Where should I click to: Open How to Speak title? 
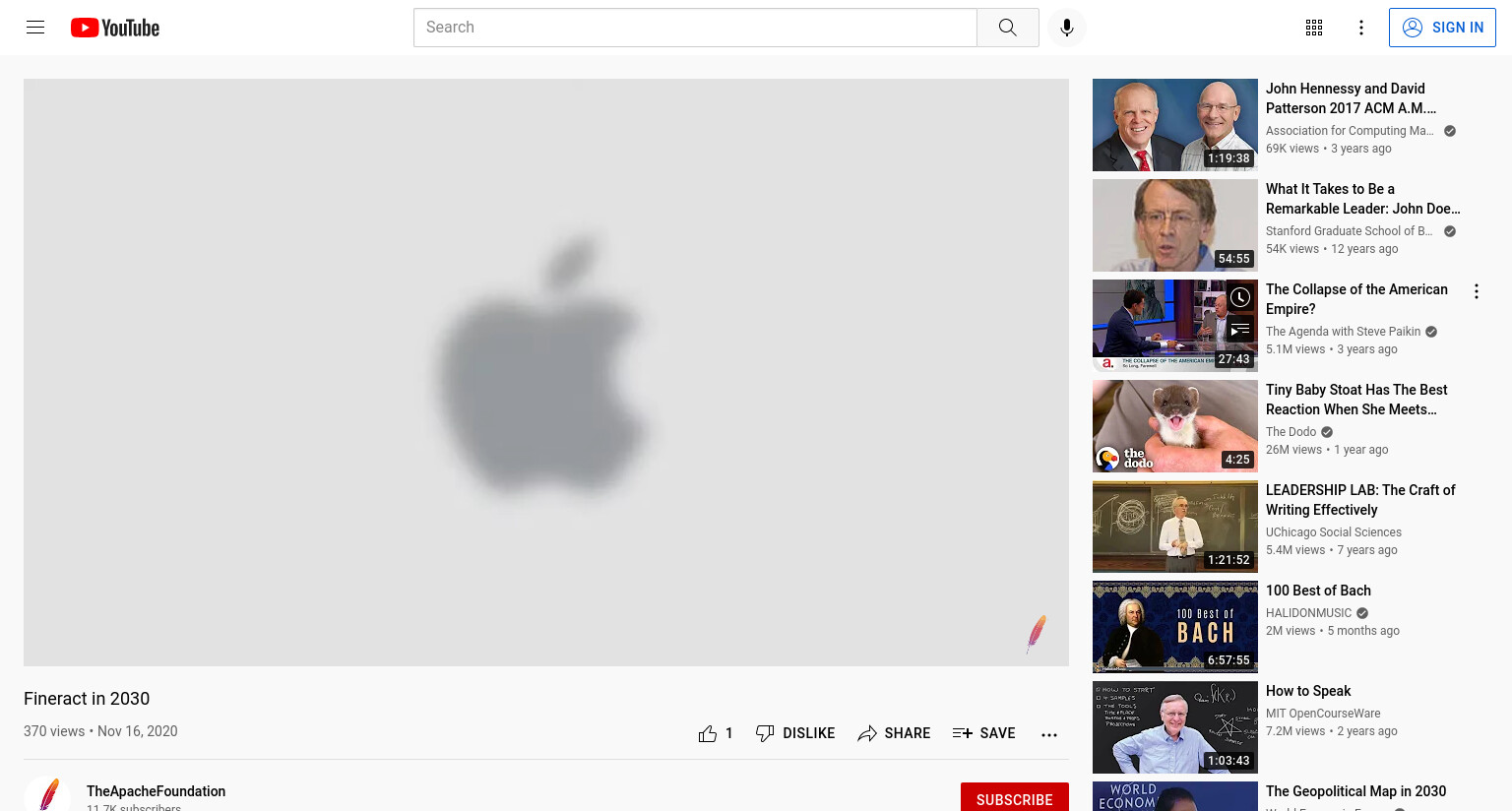point(1308,691)
